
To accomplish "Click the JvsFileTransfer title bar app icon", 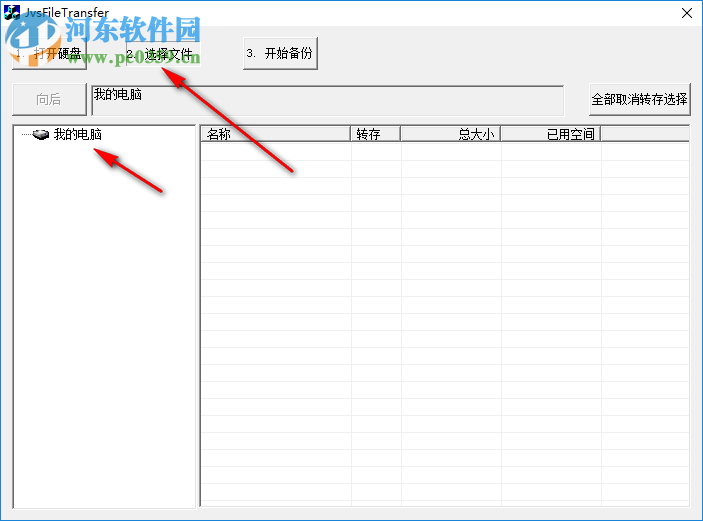I will tap(12, 12).
